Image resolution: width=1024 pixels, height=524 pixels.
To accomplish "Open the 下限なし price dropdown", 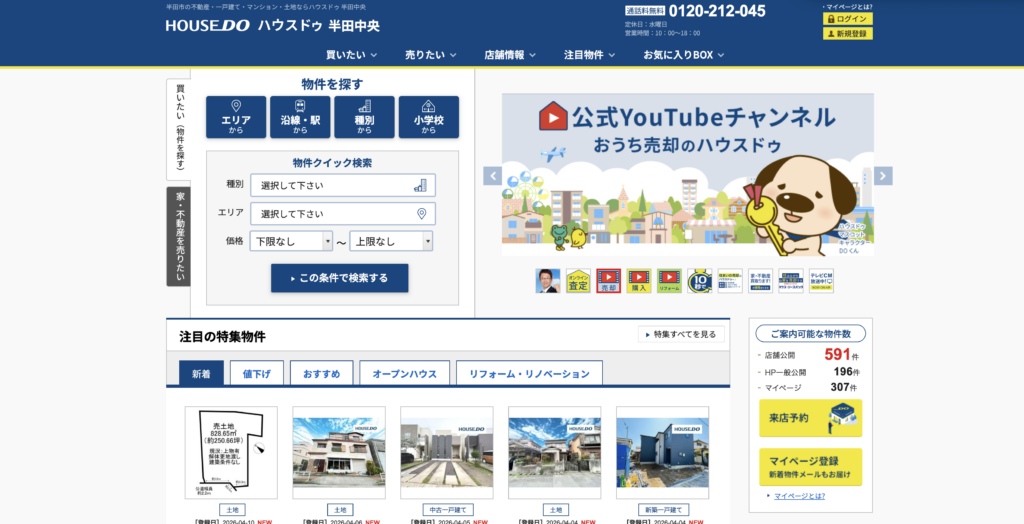I will pyautogui.click(x=291, y=241).
